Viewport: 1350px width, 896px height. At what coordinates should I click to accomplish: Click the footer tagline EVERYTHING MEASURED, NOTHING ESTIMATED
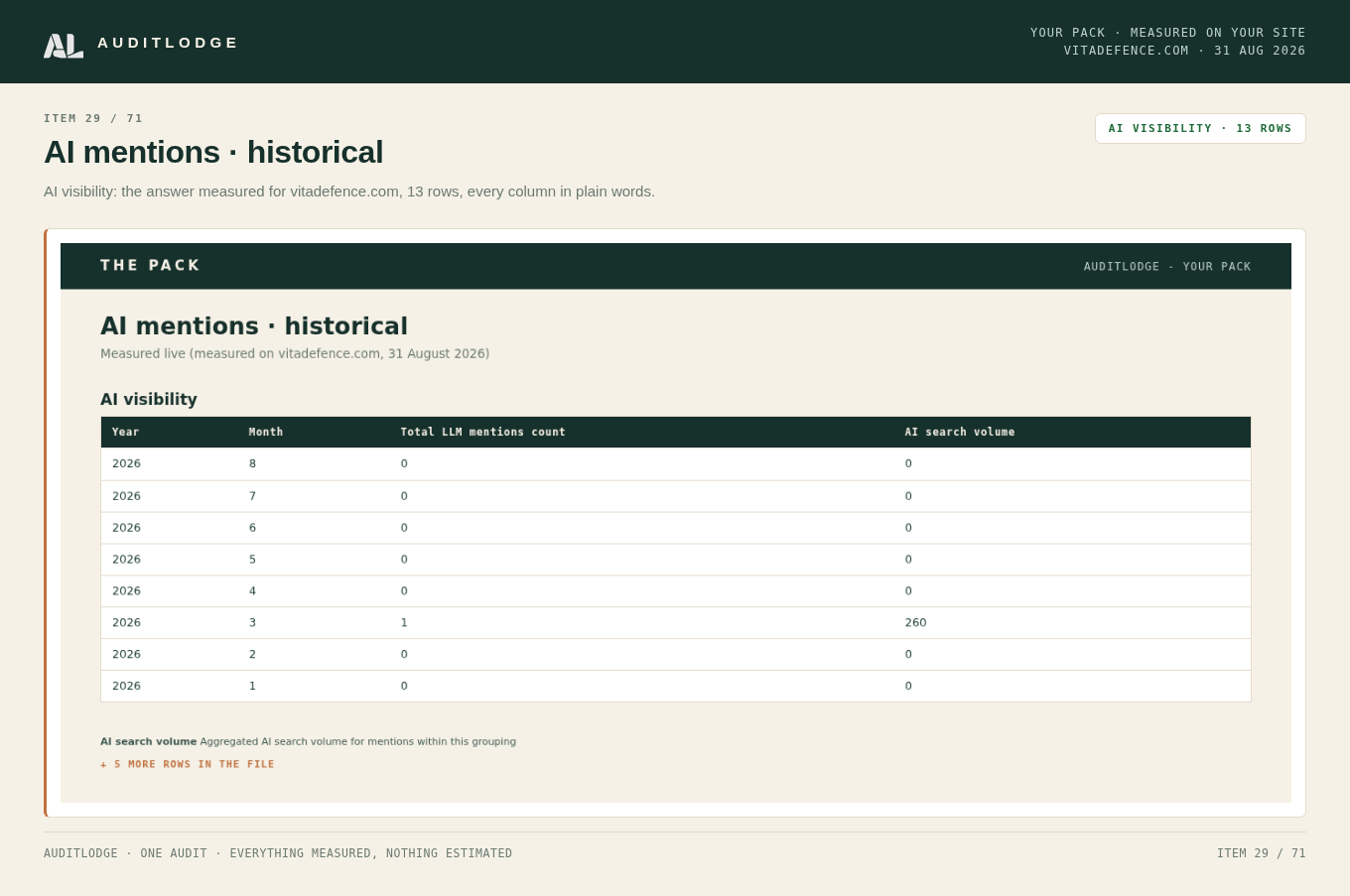[x=371, y=853]
